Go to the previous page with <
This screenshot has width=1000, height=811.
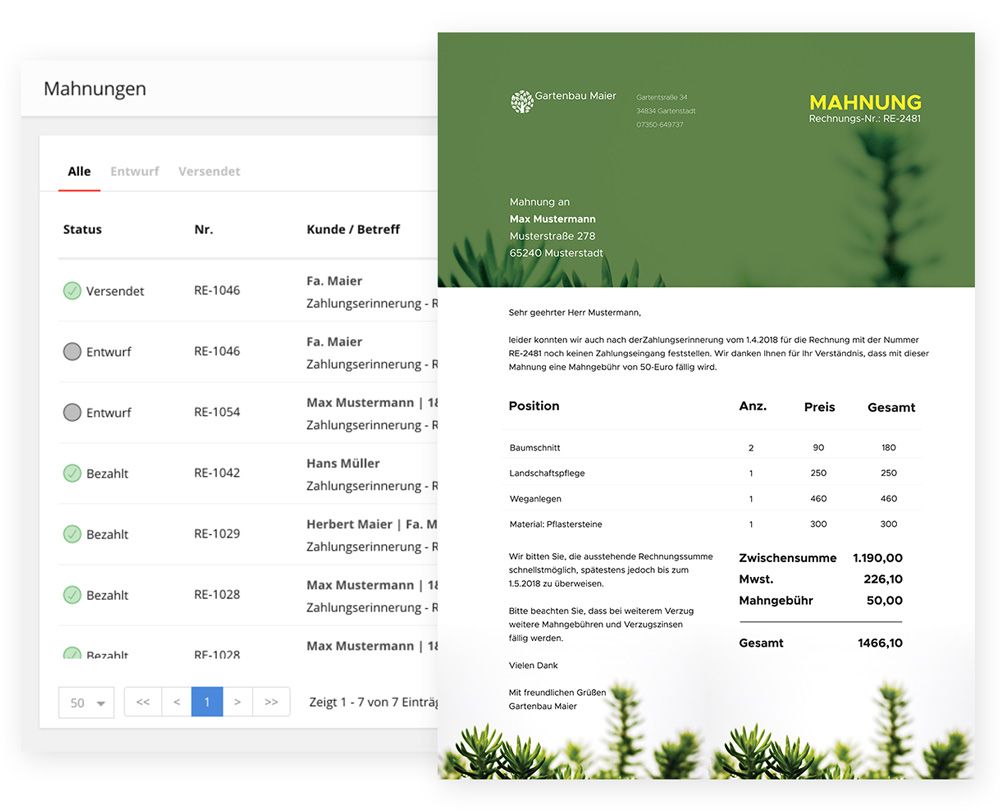[x=177, y=702]
